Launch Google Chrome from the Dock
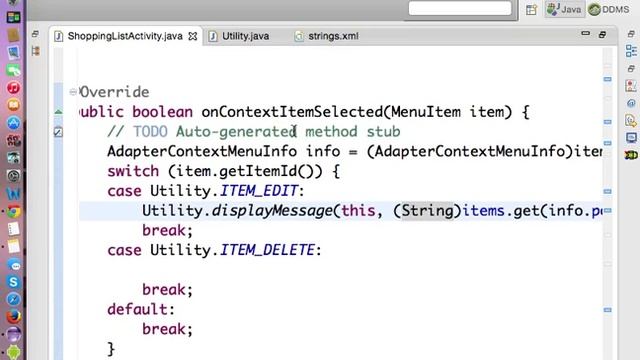This screenshot has height=360, width=640. click(x=13, y=211)
